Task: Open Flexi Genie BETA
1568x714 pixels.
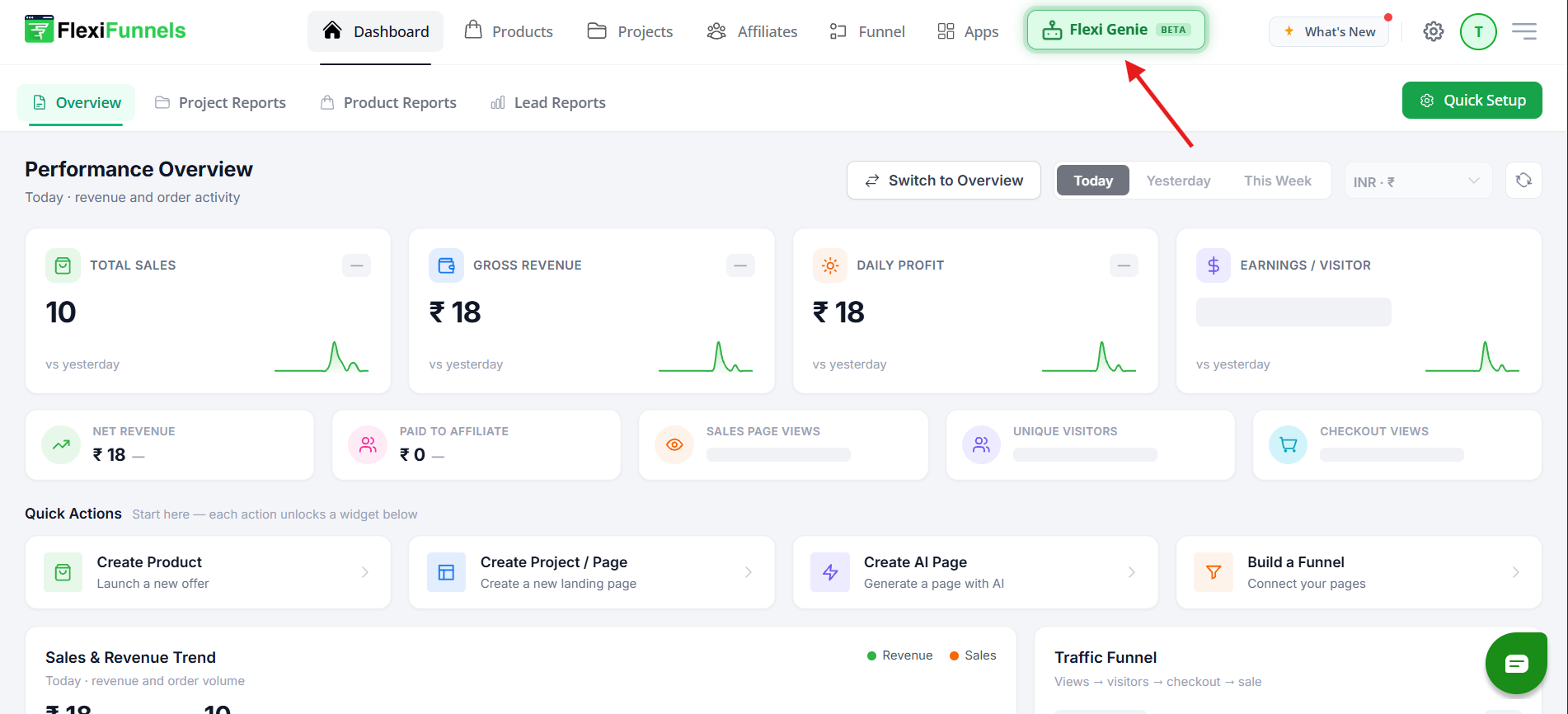Action: click(1116, 30)
